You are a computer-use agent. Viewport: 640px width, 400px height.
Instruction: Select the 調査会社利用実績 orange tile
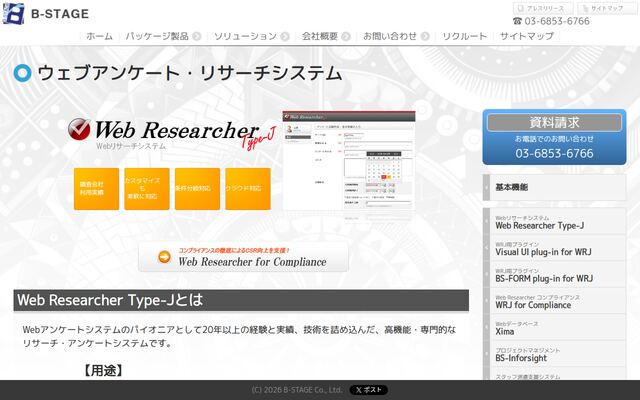click(96, 189)
